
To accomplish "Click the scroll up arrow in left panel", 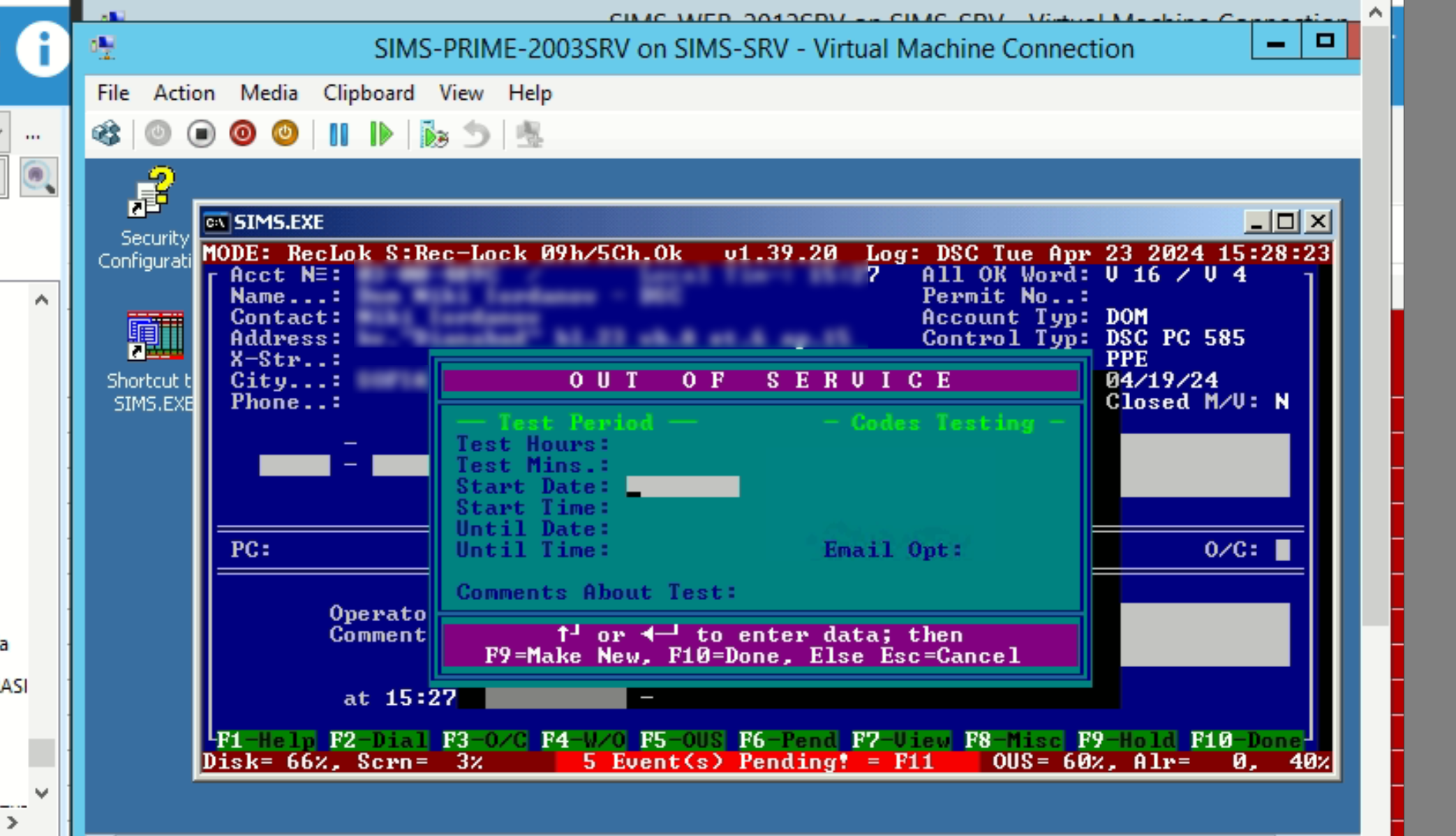I will tap(41, 301).
